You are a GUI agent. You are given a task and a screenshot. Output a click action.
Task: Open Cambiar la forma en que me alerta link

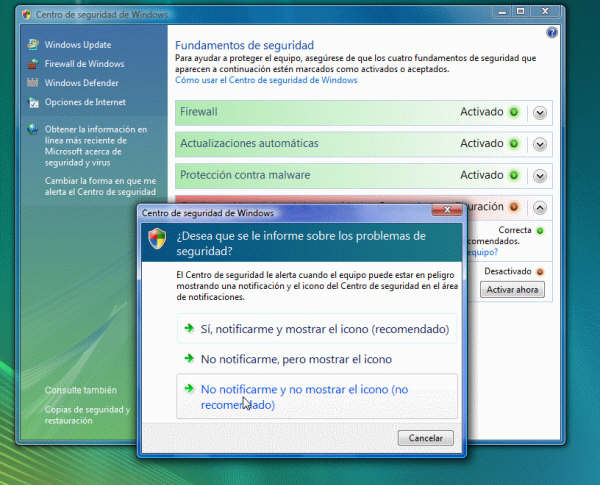coord(100,186)
